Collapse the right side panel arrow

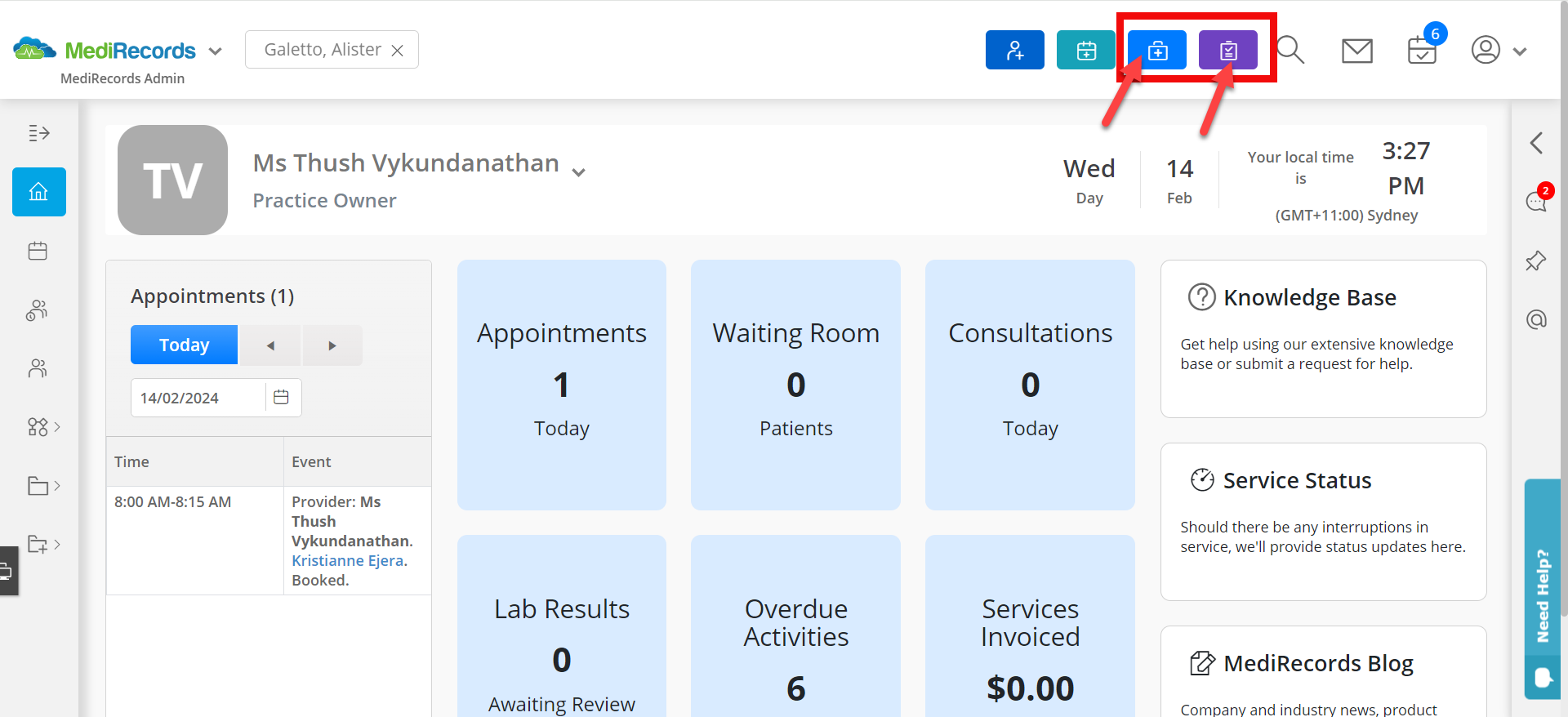click(1536, 143)
